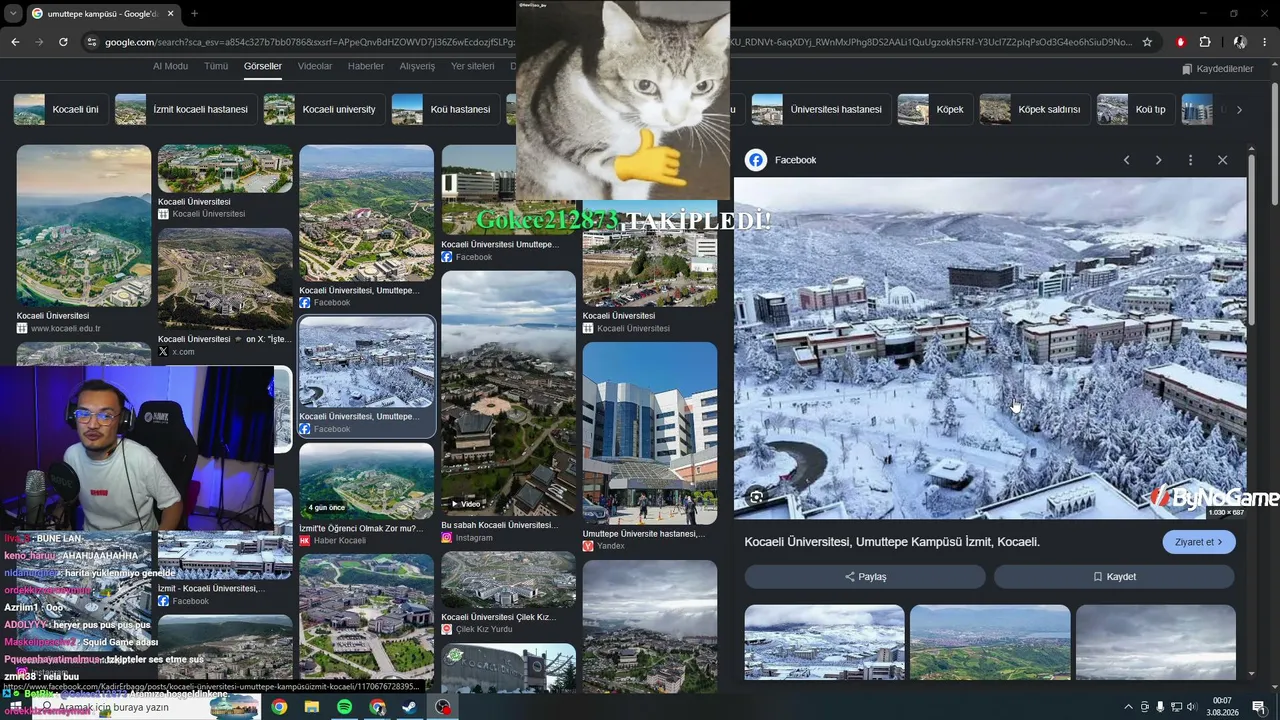Open the Alışveriş tab

click(x=417, y=66)
